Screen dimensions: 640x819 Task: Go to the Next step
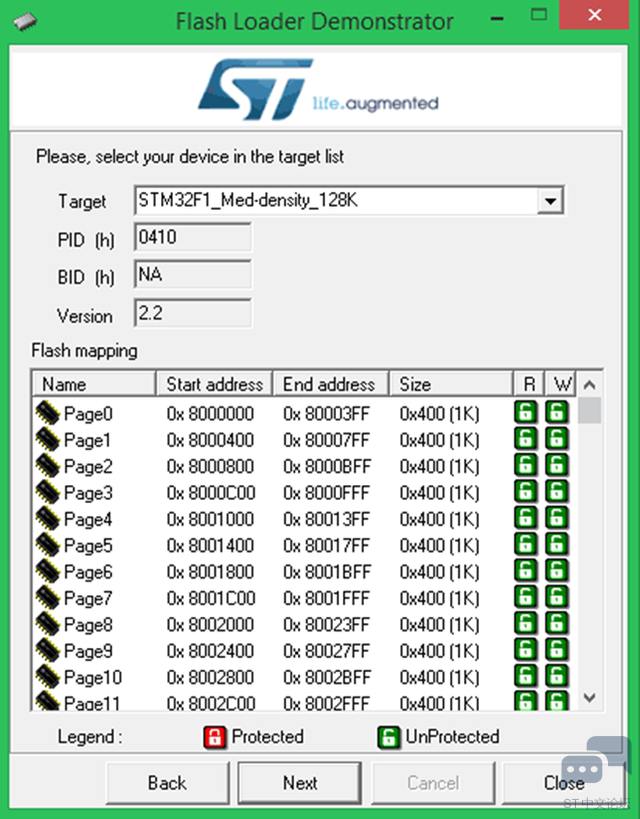[x=300, y=783]
